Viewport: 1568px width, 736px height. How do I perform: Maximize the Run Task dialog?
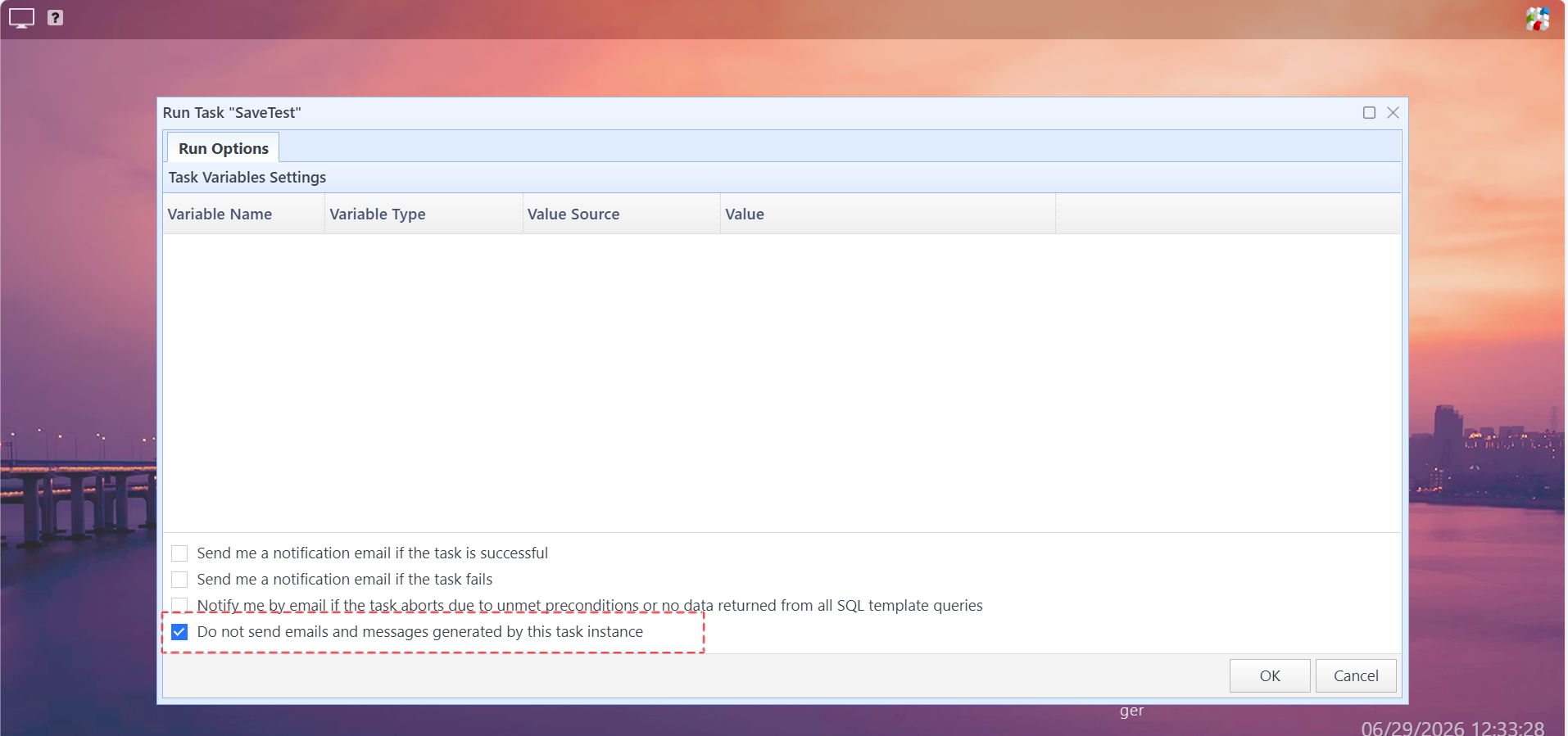coord(1369,113)
